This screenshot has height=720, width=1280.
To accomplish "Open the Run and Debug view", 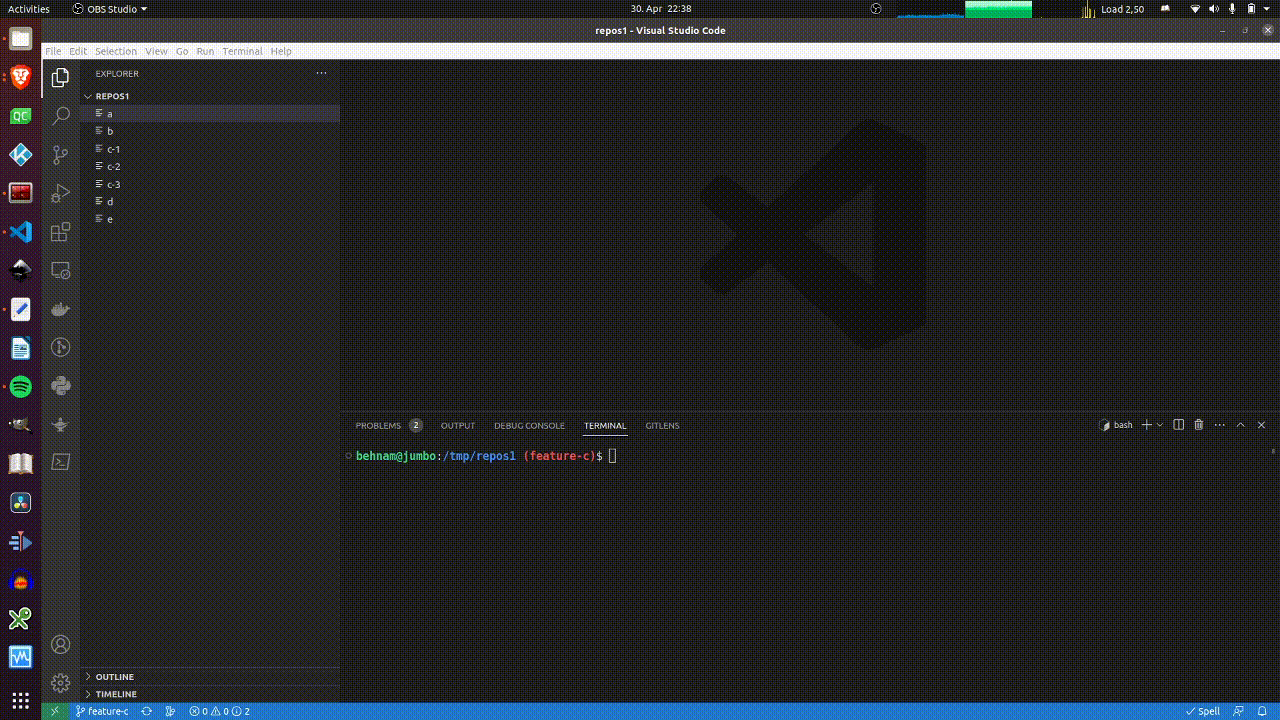I will [x=60, y=193].
